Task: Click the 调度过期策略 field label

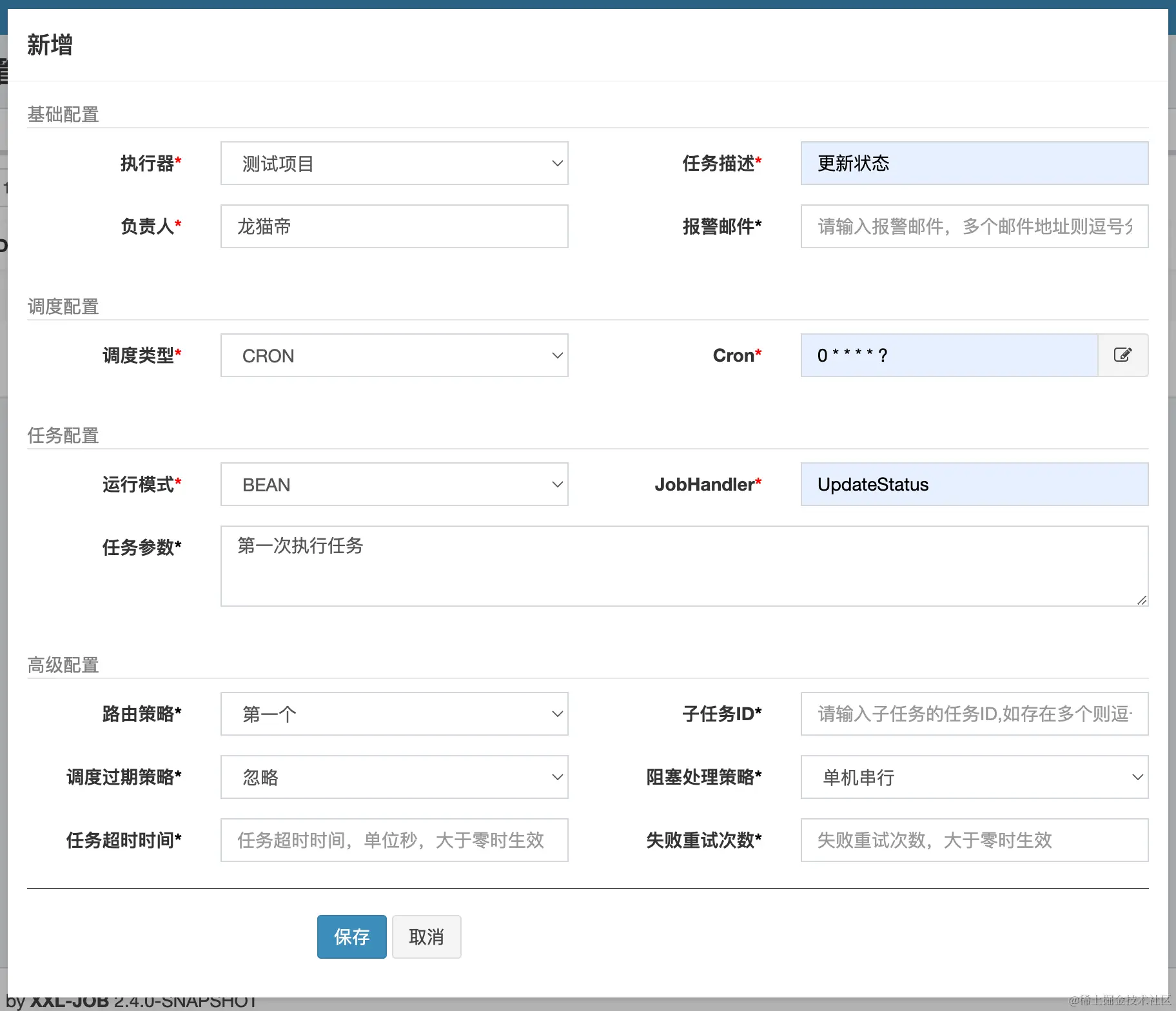Action: 124,777
